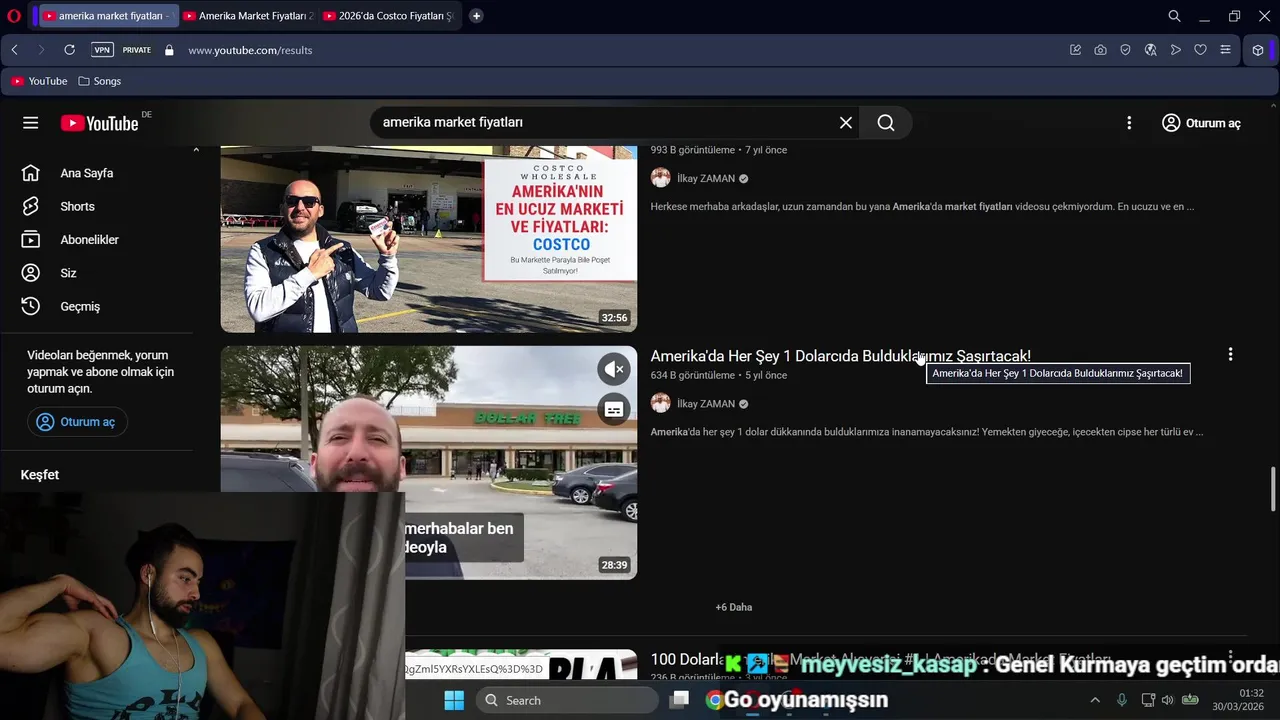The height and width of the screenshot is (720, 1280).
Task: Reload the current page
Action: click(x=69, y=50)
